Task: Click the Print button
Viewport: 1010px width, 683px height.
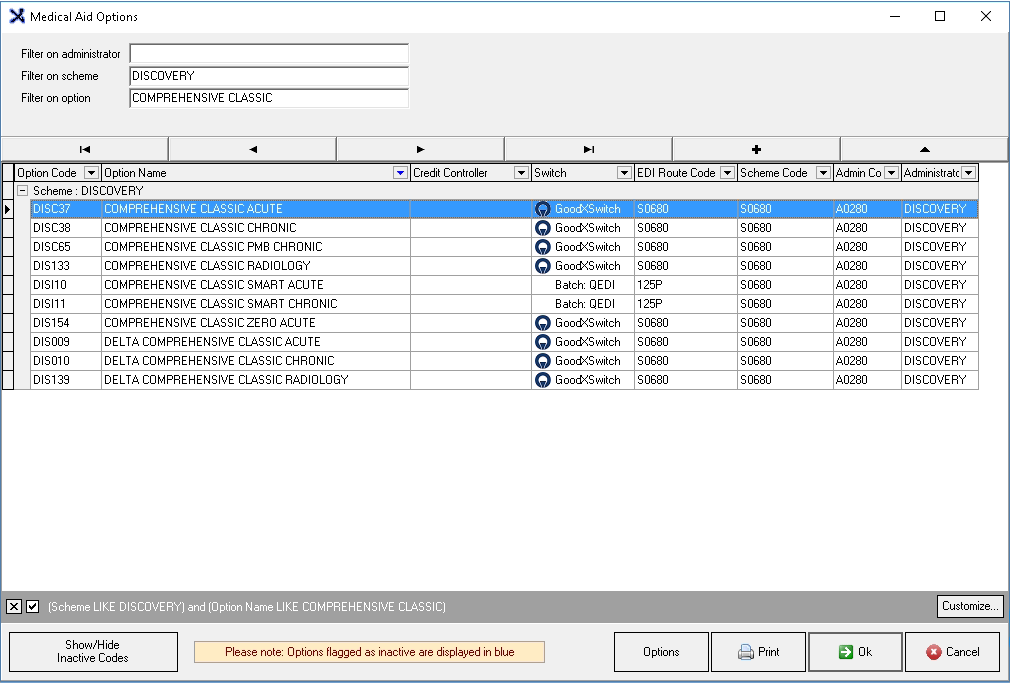Action: (758, 652)
